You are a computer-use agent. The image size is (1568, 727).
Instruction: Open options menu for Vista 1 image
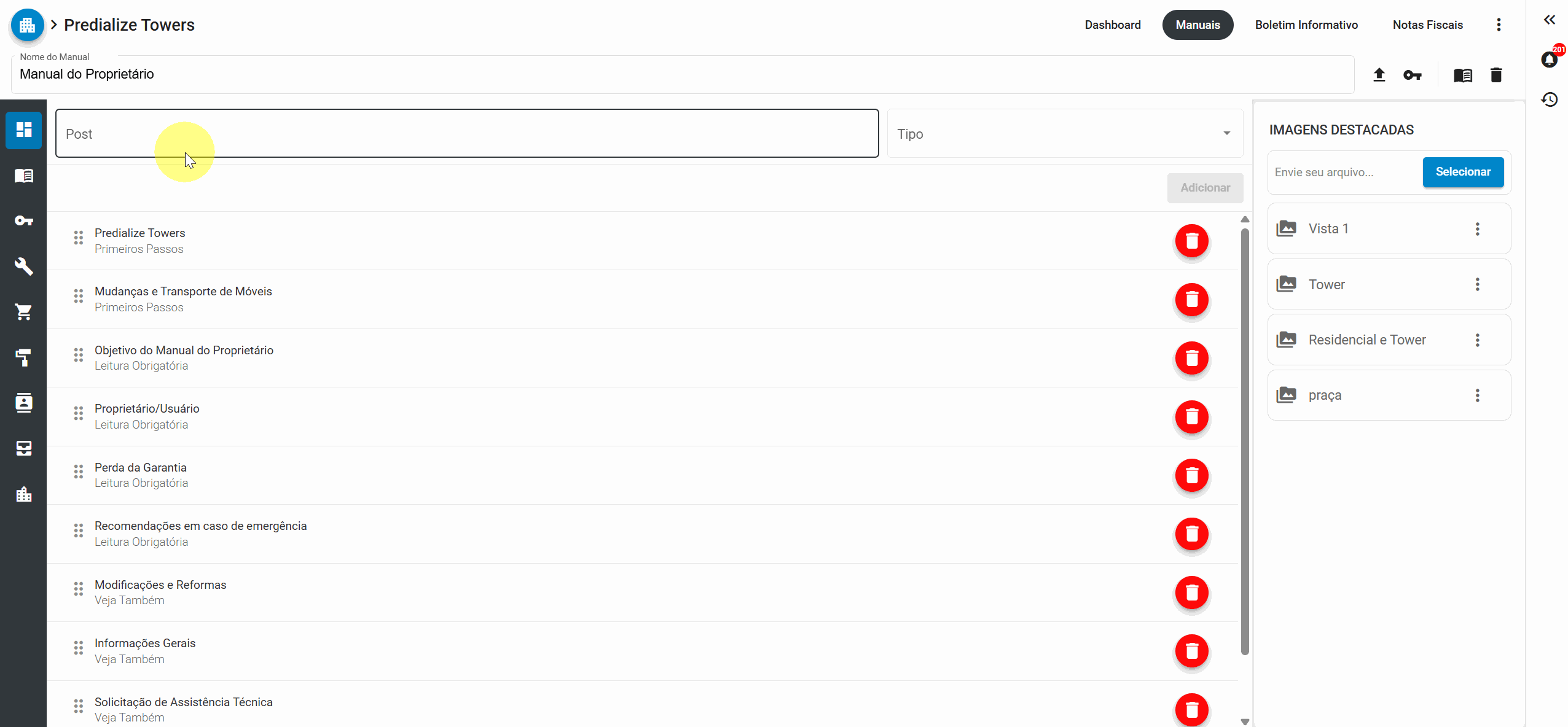point(1477,229)
